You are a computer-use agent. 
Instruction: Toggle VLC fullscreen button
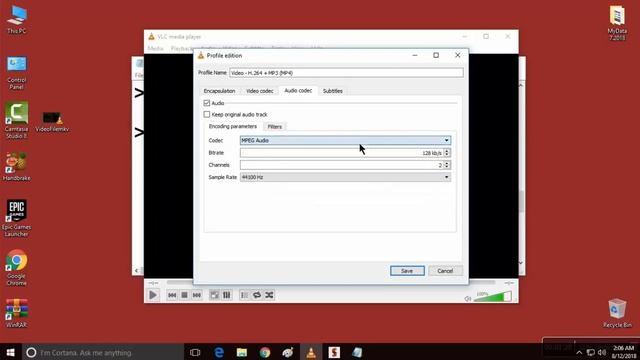(214, 295)
